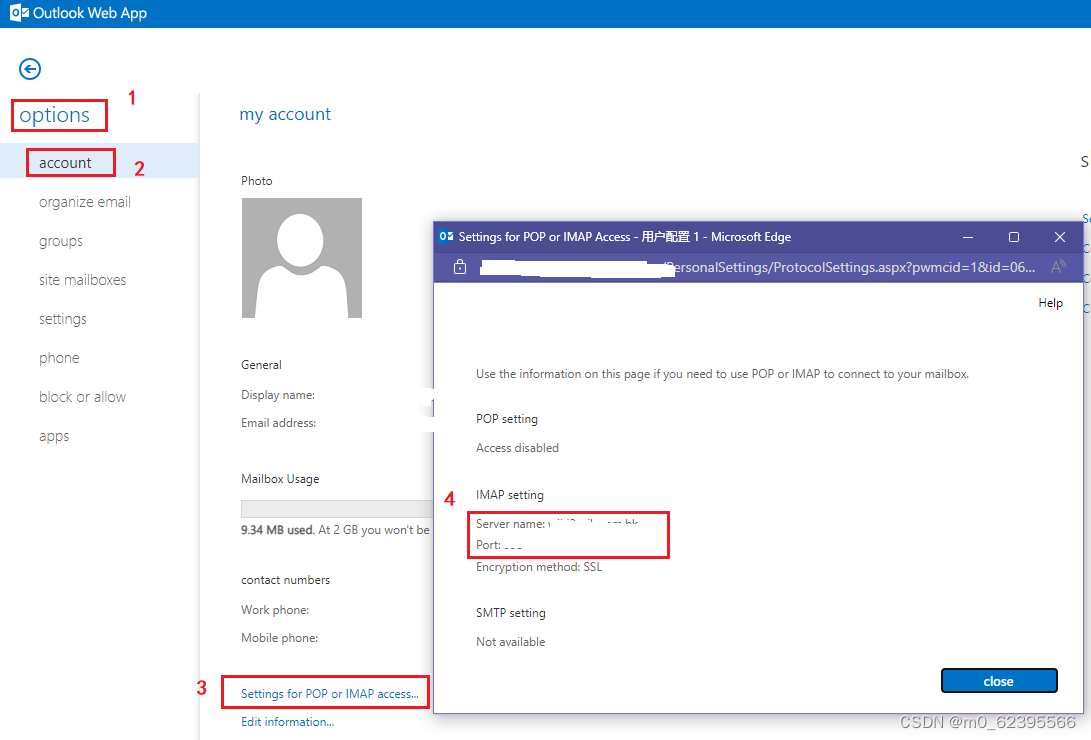The image size is (1091, 740).
Task: Click the Server name label
Action: [x=510, y=524]
